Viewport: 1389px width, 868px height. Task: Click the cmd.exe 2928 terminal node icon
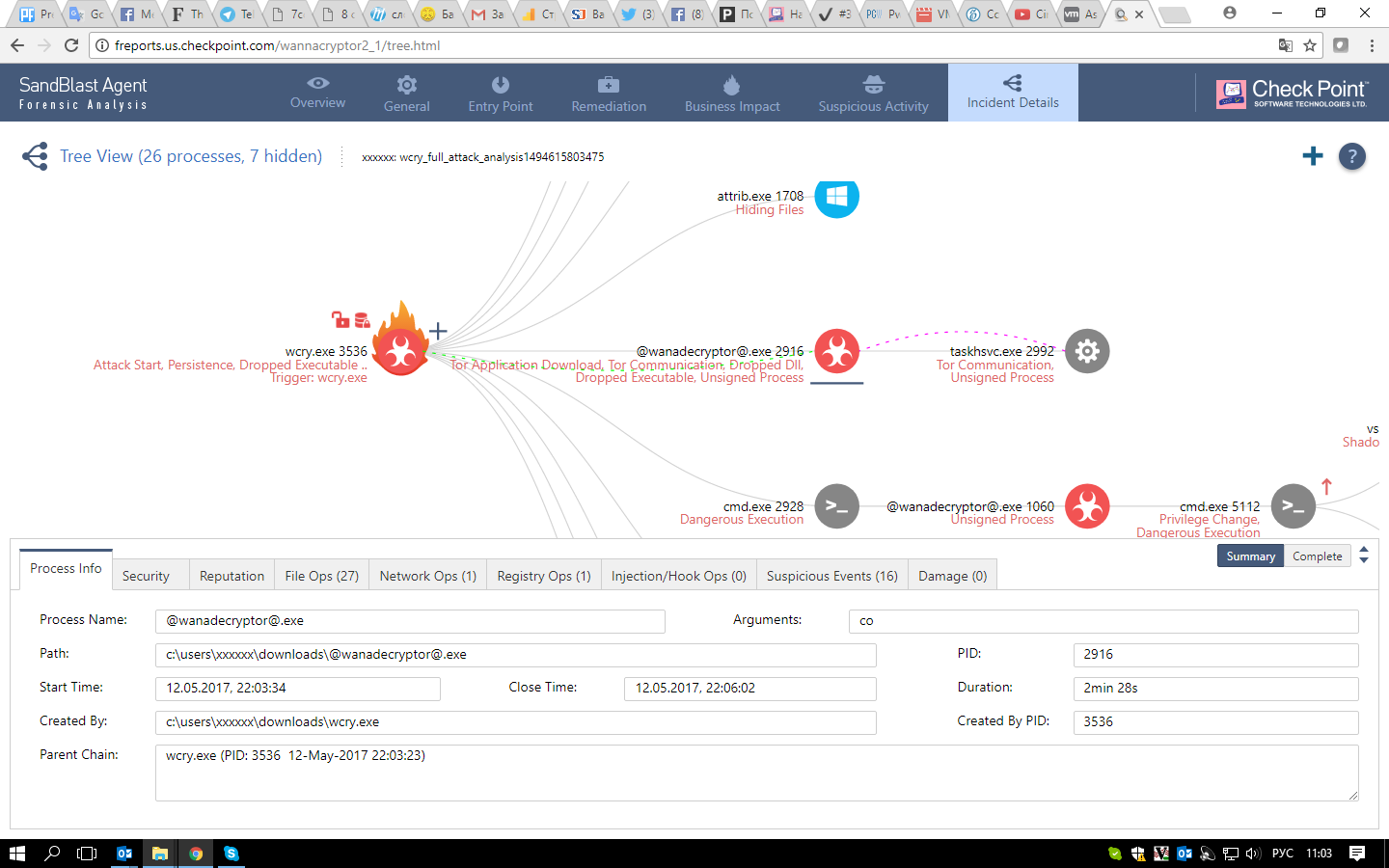click(x=837, y=506)
